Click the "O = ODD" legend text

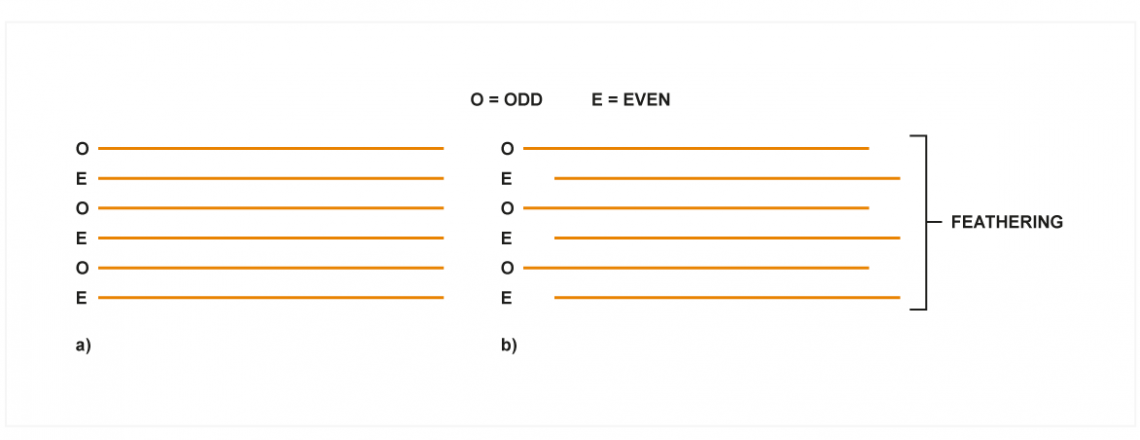506,100
